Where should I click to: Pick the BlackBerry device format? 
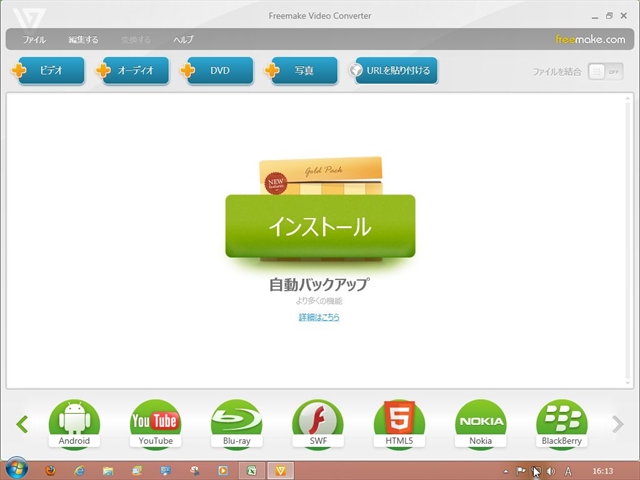(561, 424)
